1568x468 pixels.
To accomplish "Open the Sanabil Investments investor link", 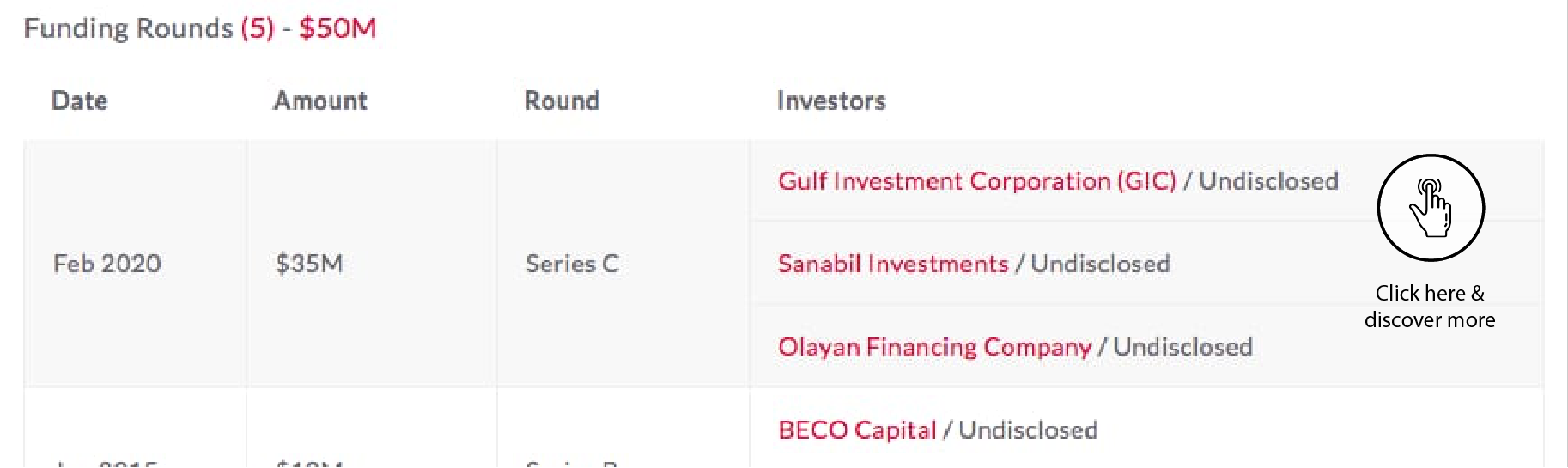I will [x=893, y=264].
